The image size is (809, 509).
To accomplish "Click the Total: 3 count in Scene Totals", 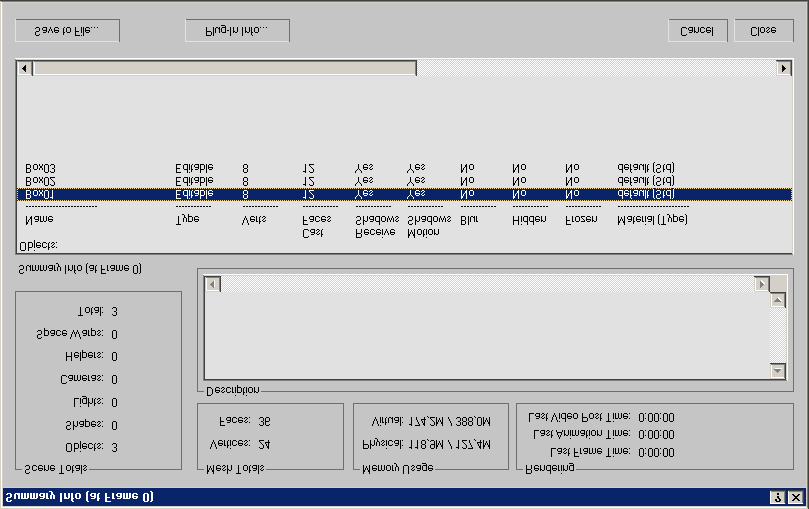I will 97,311.
